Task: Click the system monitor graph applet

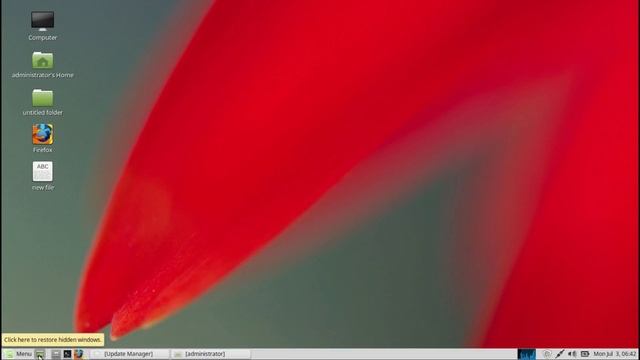Action: (527, 354)
